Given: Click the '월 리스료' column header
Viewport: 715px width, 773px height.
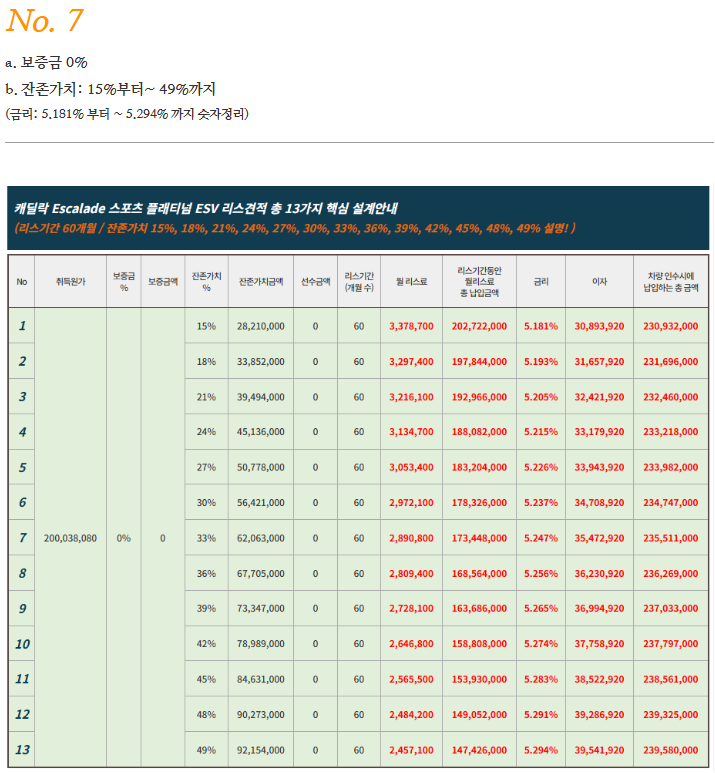Looking at the screenshot, I should (411, 281).
